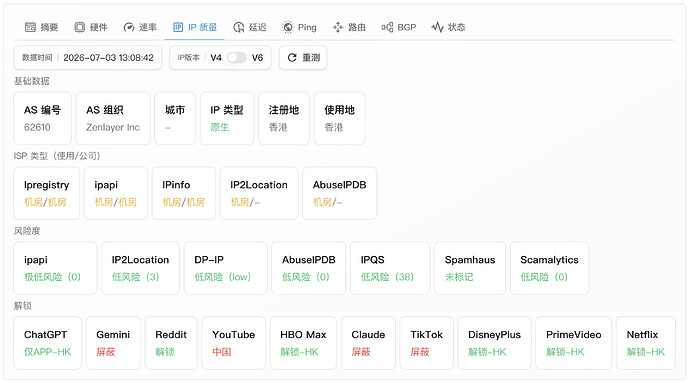Click the IPinfo ISP type card

(x=184, y=193)
